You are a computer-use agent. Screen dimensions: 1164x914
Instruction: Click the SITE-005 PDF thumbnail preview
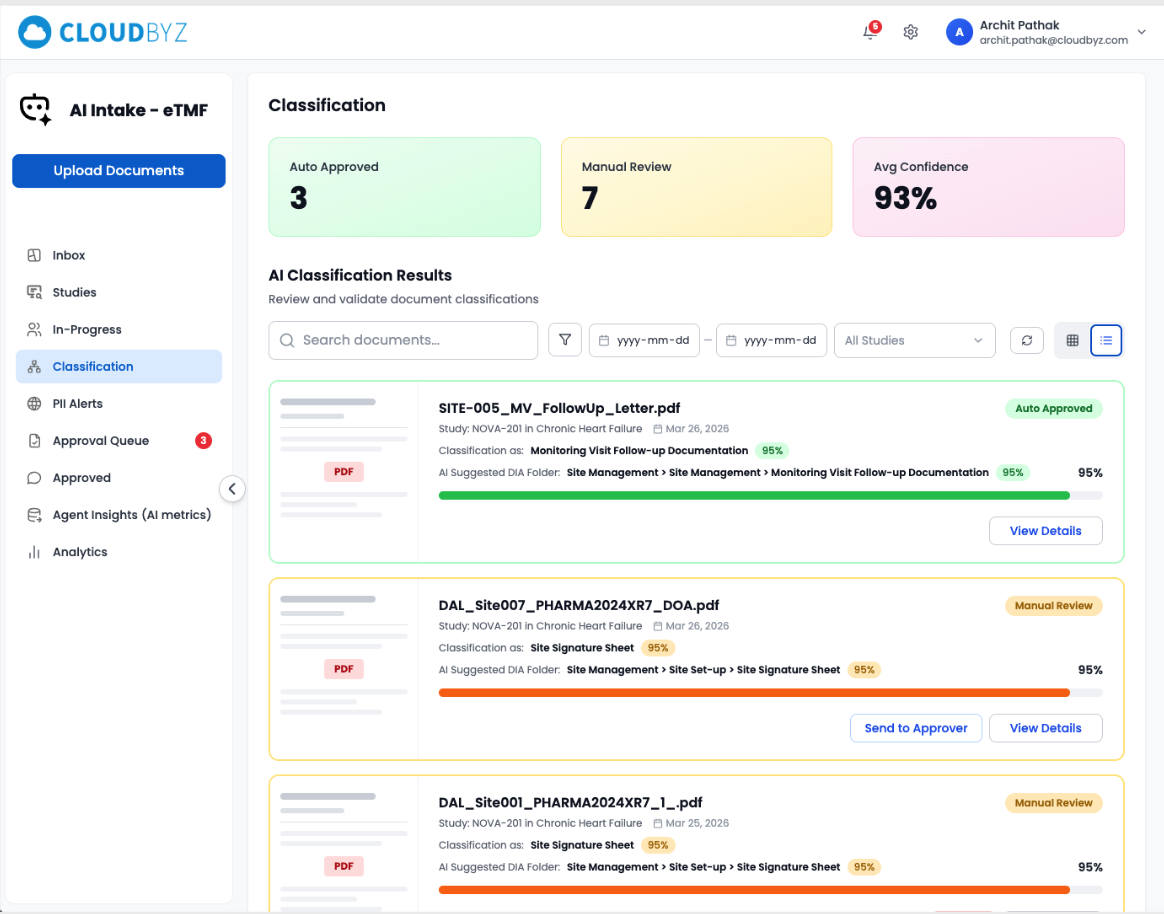tap(343, 472)
